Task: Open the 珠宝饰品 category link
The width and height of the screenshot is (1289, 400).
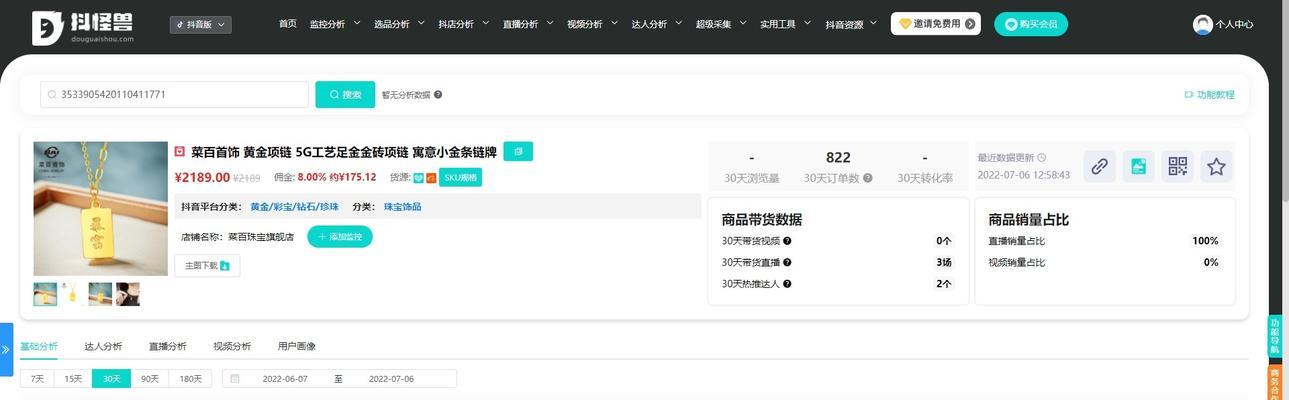Action: click(x=402, y=206)
